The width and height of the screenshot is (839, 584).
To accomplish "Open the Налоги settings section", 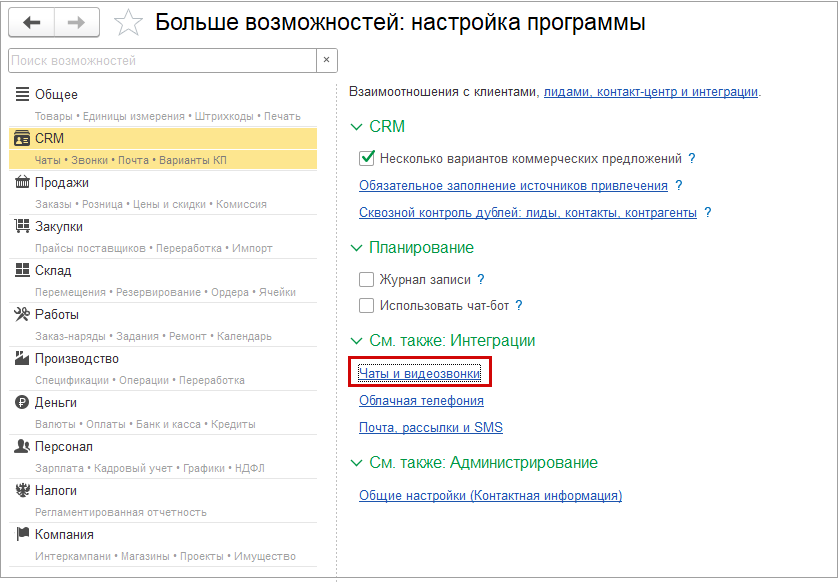I will (56, 490).
